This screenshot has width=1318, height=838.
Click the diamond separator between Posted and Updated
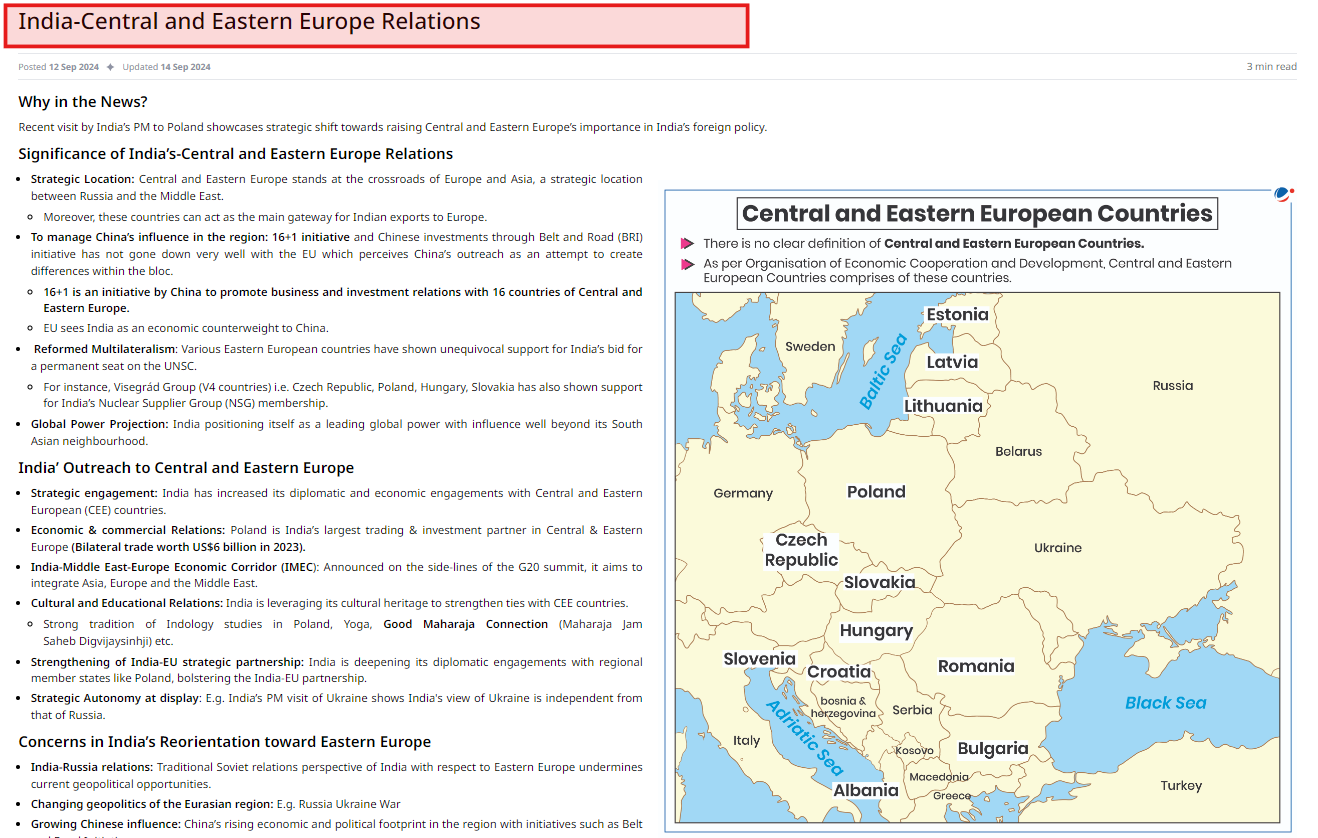[110, 67]
